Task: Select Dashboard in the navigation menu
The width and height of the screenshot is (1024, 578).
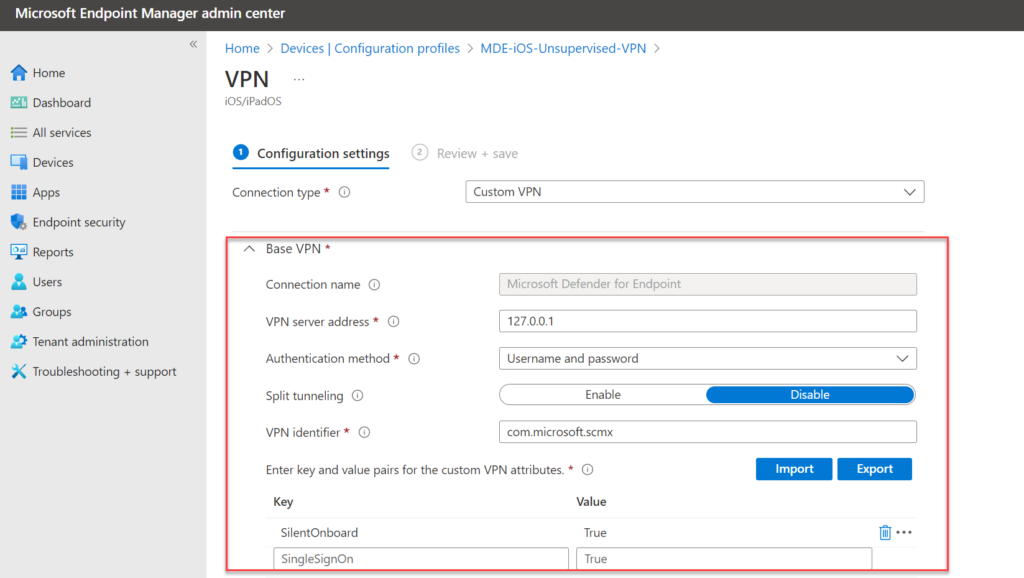Action: click(x=62, y=103)
